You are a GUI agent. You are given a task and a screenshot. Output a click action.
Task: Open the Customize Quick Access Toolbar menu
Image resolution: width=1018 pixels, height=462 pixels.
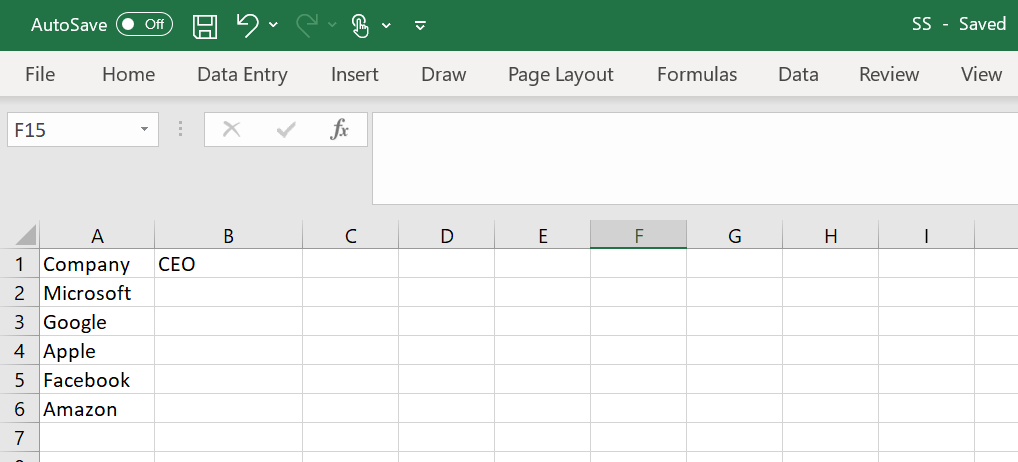(420, 25)
